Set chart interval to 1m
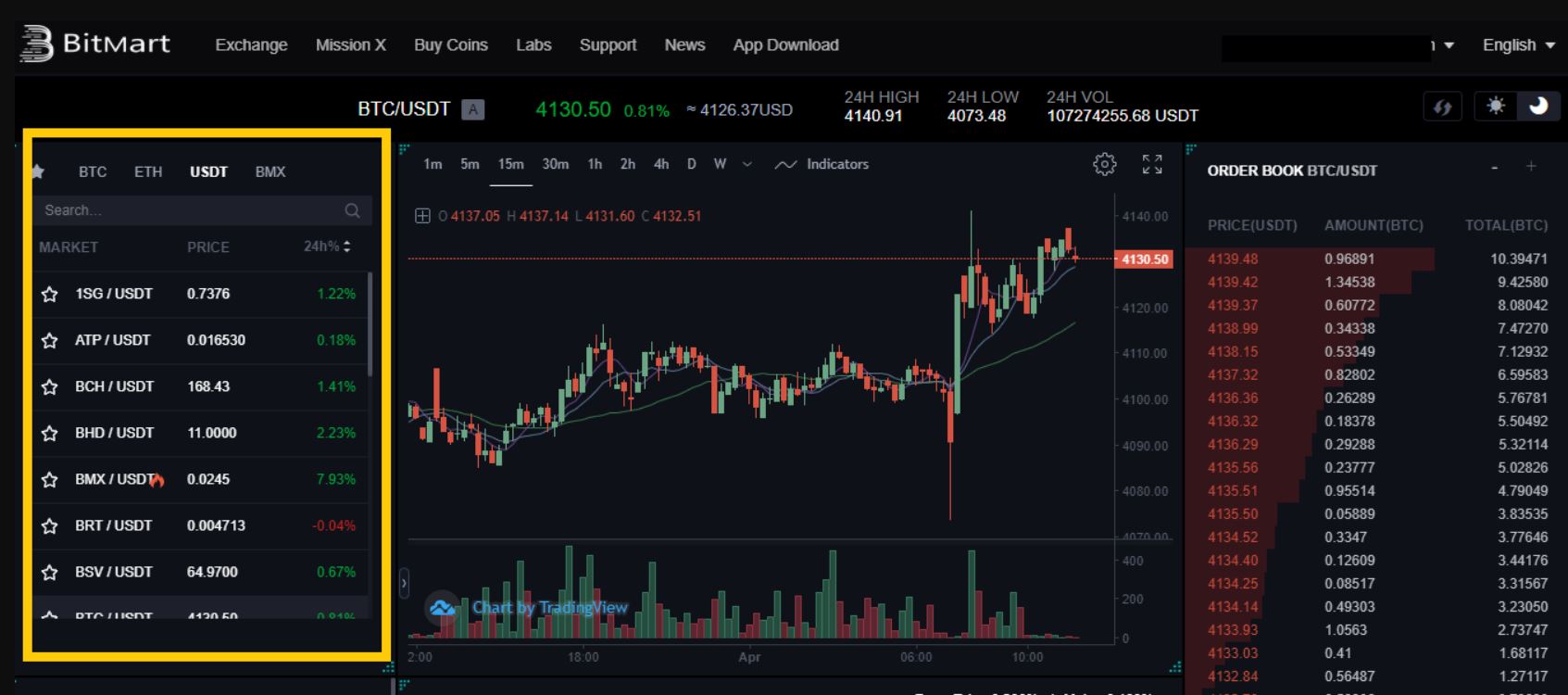This screenshot has height=695, width=1568. pyautogui.click(x=433, y=164)
